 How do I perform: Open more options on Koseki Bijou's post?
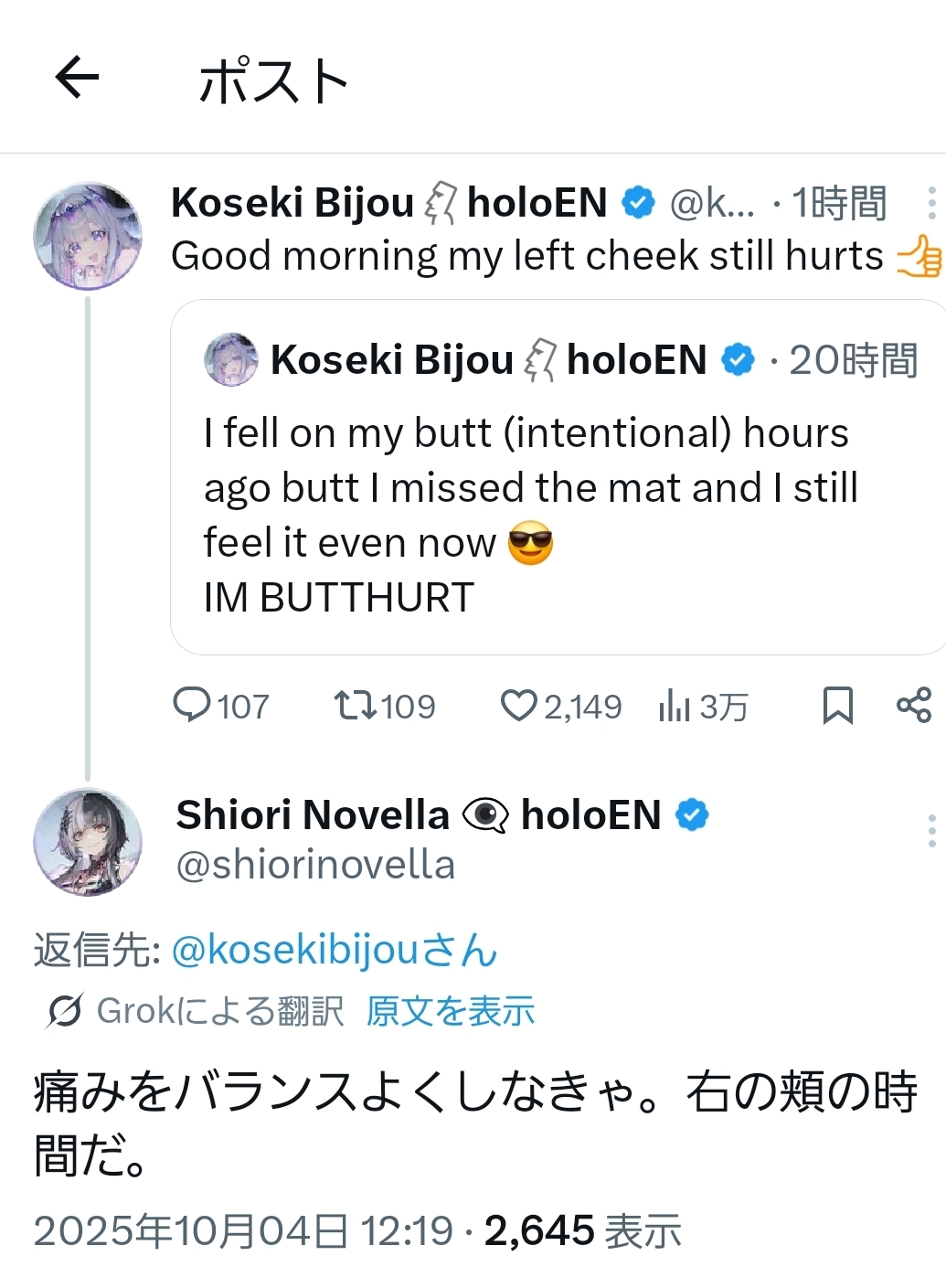coord(930,203)
